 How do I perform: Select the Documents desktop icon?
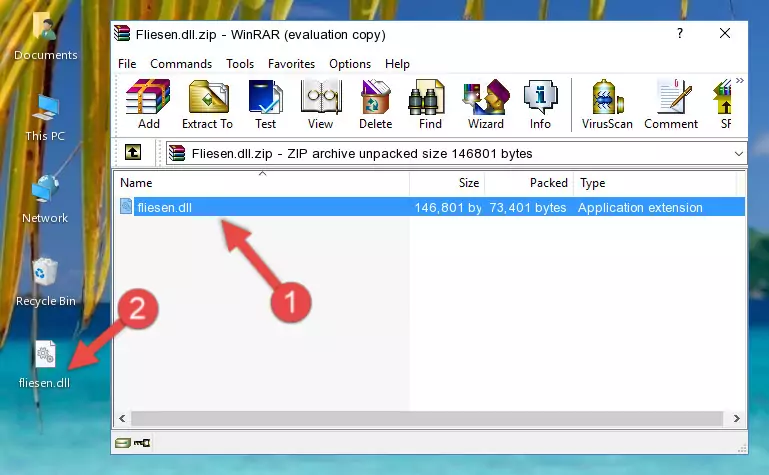coord(45,36)
